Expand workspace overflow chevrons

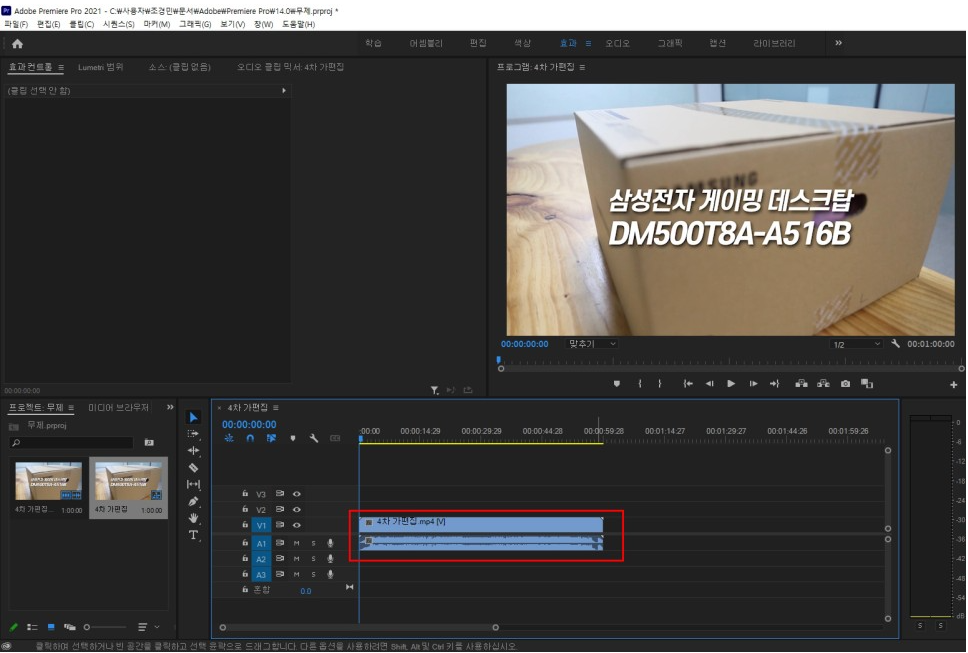coord(838,43)
